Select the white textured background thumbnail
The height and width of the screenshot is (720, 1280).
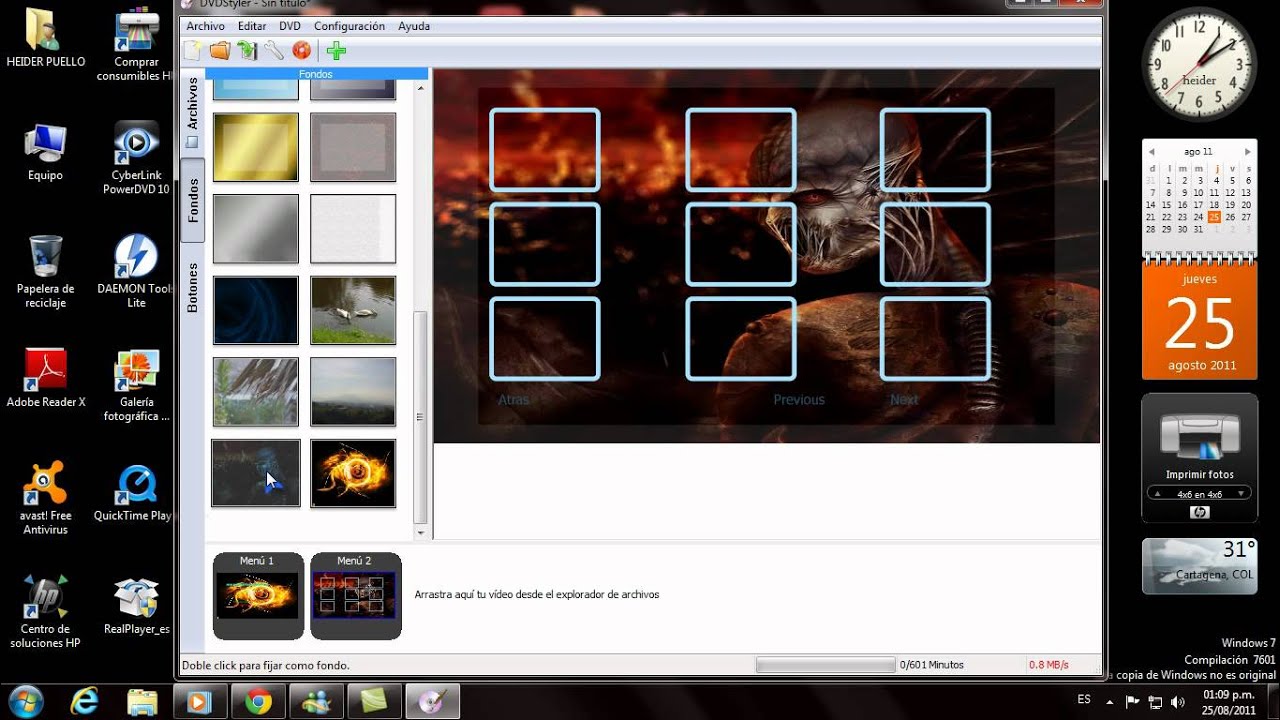tap(353, 229)
